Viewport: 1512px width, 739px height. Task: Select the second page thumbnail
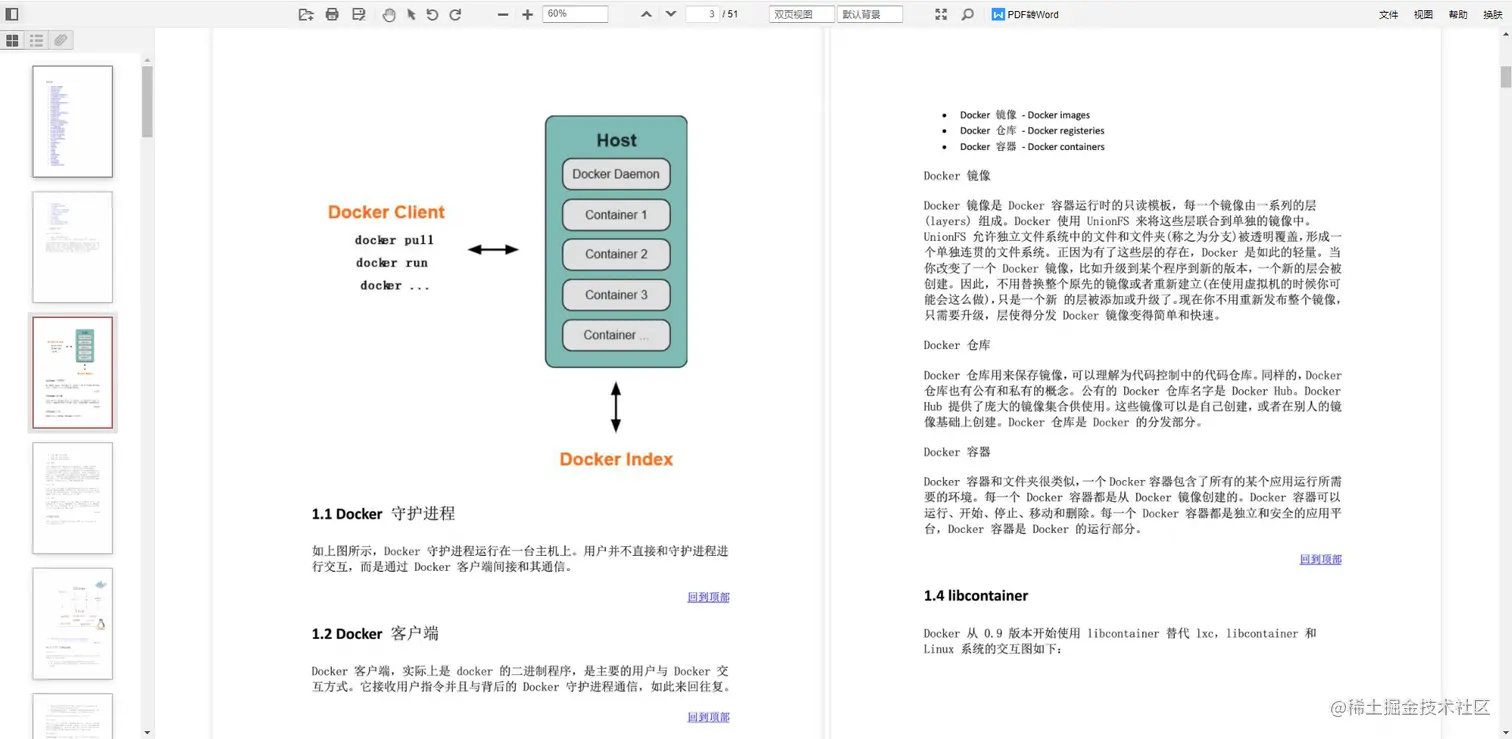[x=72, y=247]
